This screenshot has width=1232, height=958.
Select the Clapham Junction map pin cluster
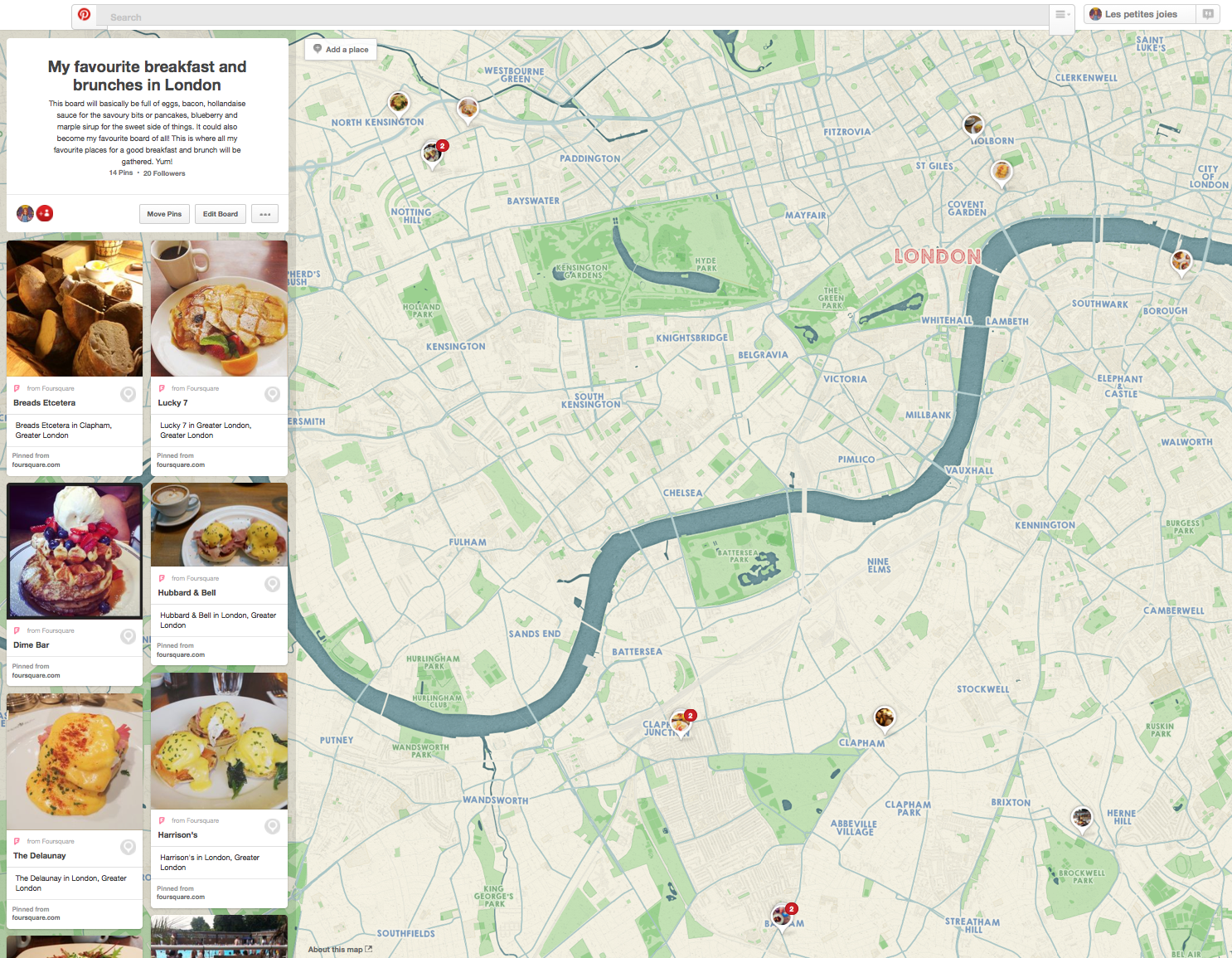[x=681, y=722]
